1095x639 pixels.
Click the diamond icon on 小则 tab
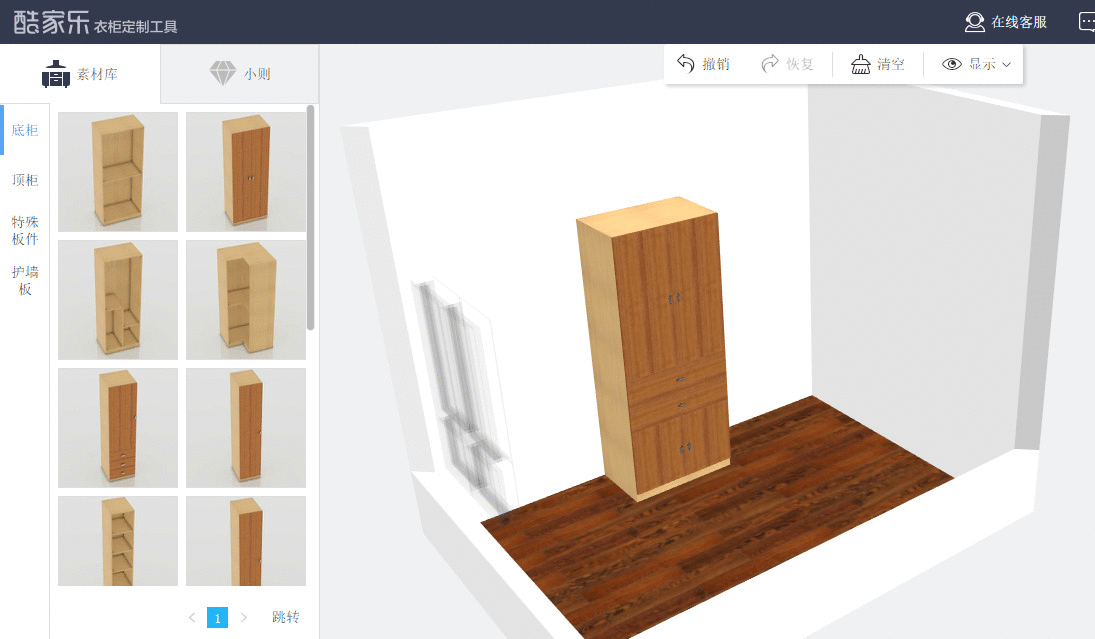click(x=223, y=73)
